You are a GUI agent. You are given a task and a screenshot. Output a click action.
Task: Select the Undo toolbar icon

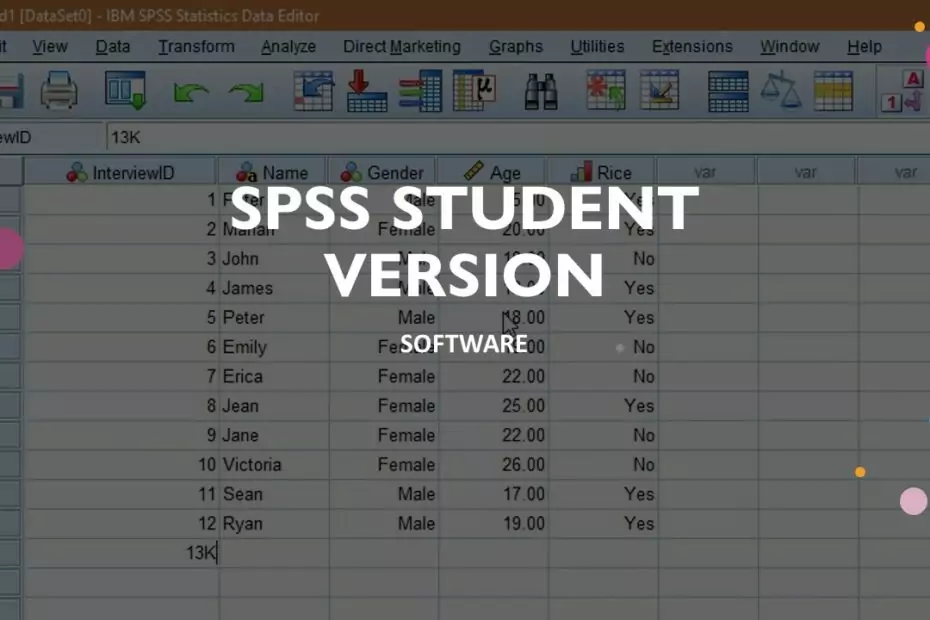tap(192, 90)
